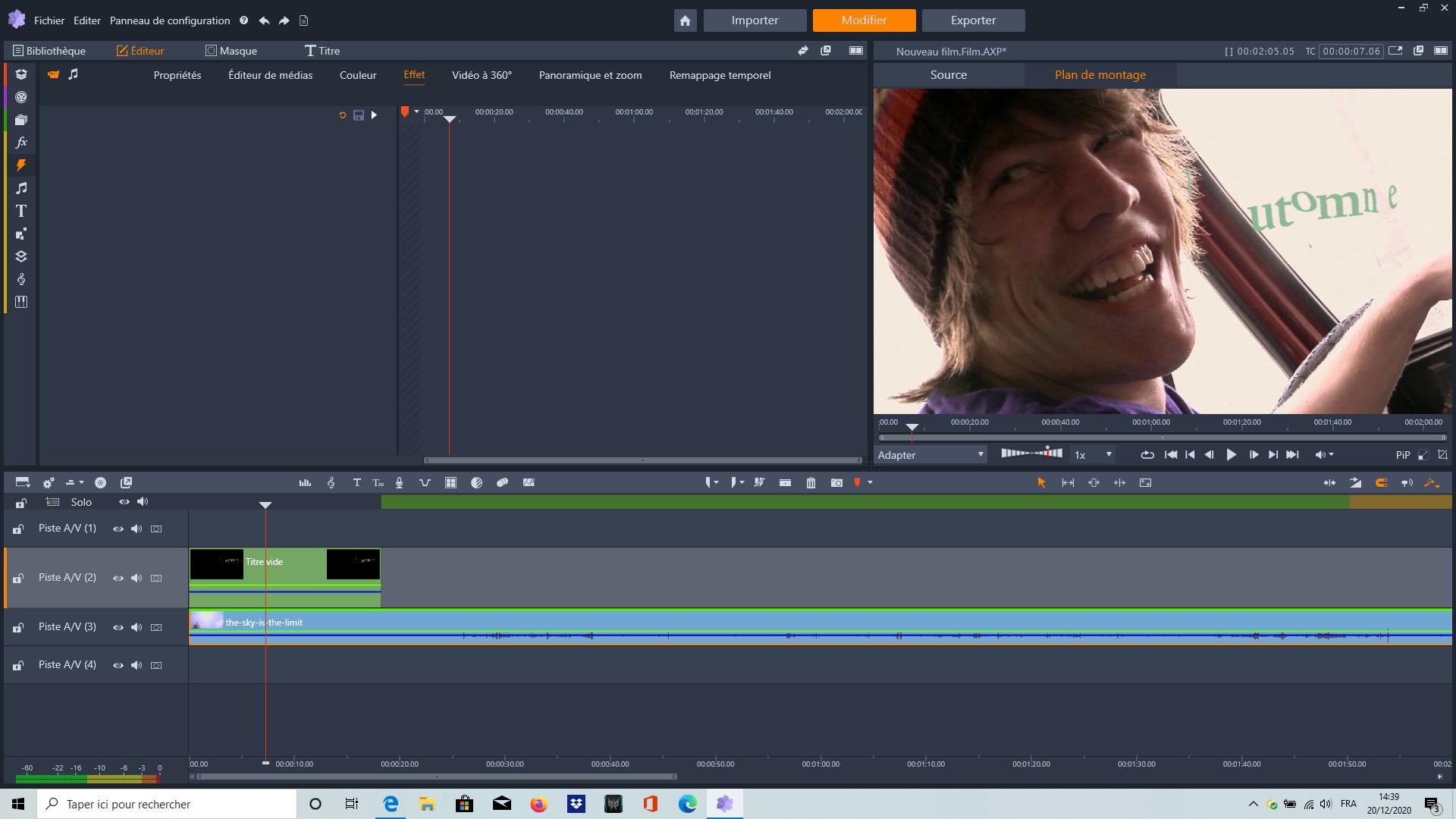Click the Home icon button
This screenshot has width=1456, height=819.
click(685, 20)
